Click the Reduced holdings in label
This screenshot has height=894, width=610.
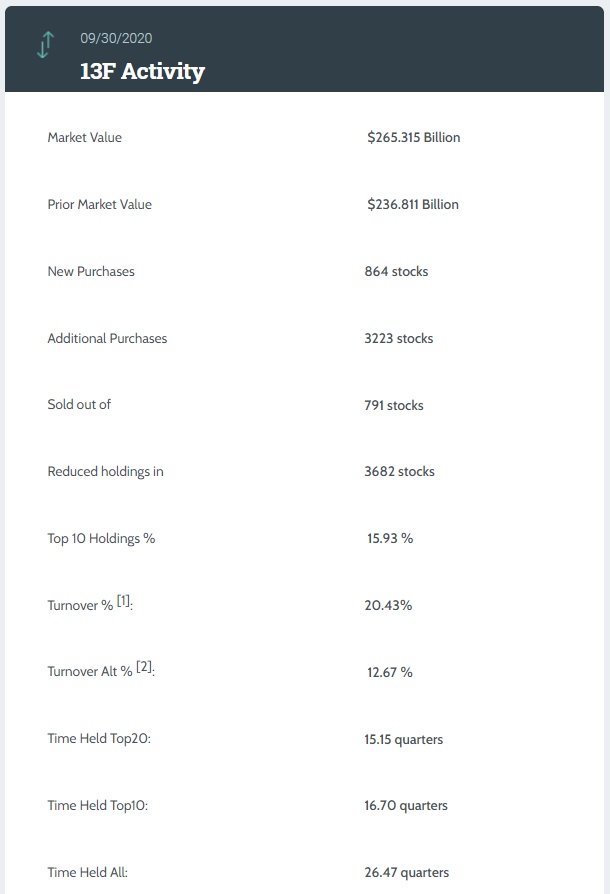click(105, 471)
